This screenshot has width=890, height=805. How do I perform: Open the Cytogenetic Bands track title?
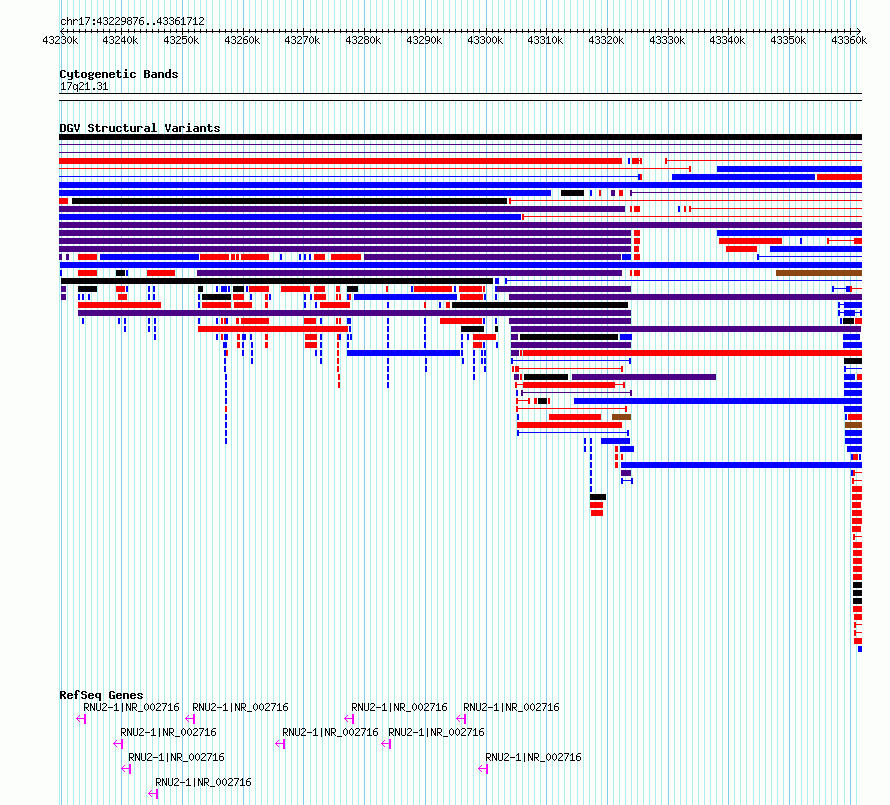119,74
